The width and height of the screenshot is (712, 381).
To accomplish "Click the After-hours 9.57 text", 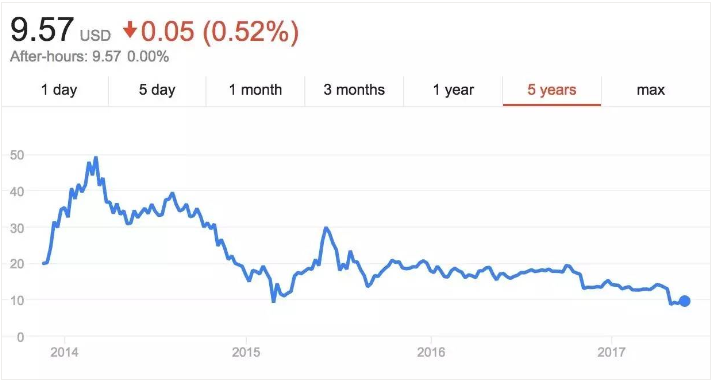I will coord(65,57).
